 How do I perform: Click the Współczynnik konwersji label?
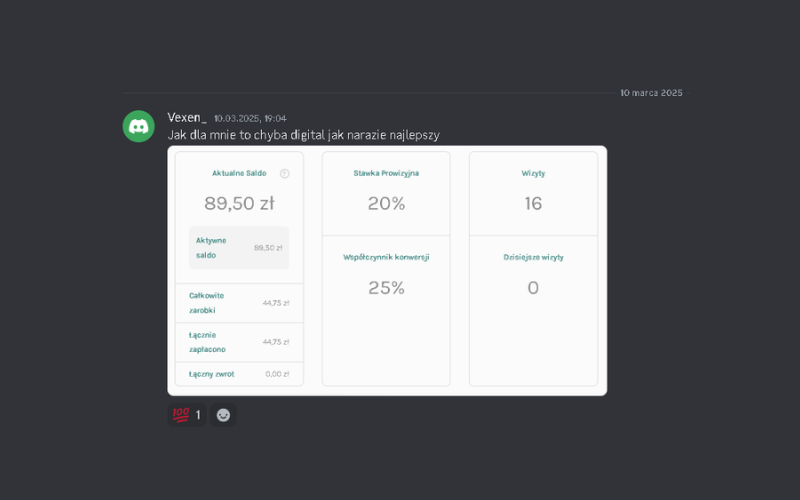coord(386,257)
